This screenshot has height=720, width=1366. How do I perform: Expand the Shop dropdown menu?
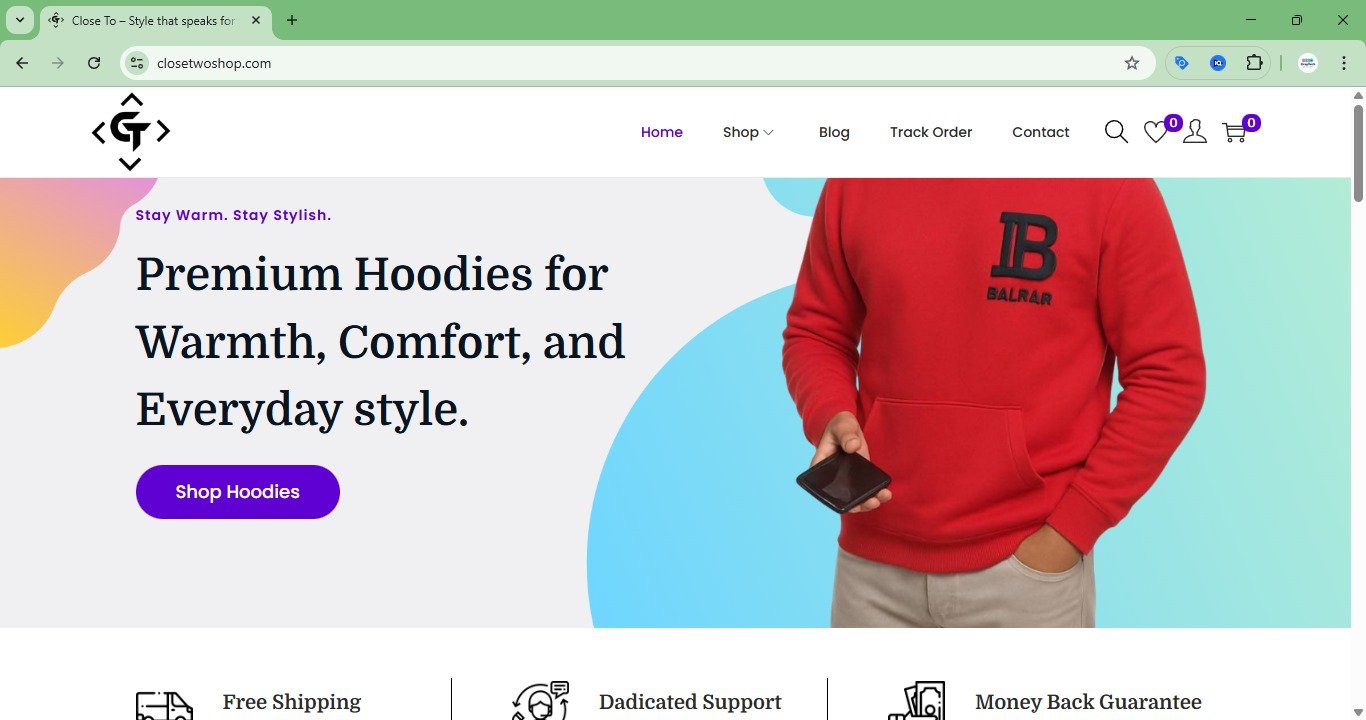pyautogui.click(x=749, y=132)
